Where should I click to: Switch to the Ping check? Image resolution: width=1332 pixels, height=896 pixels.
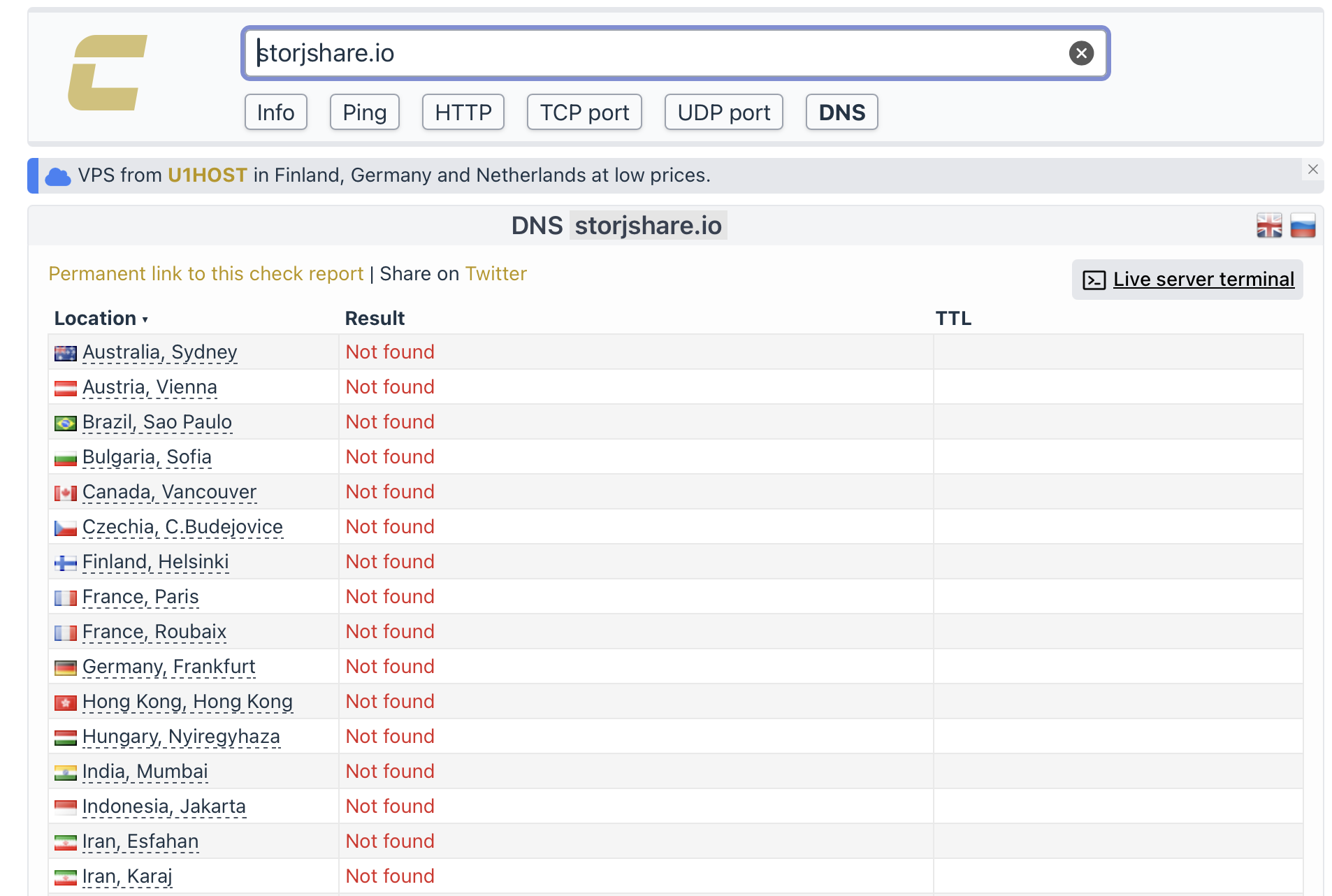364,113
